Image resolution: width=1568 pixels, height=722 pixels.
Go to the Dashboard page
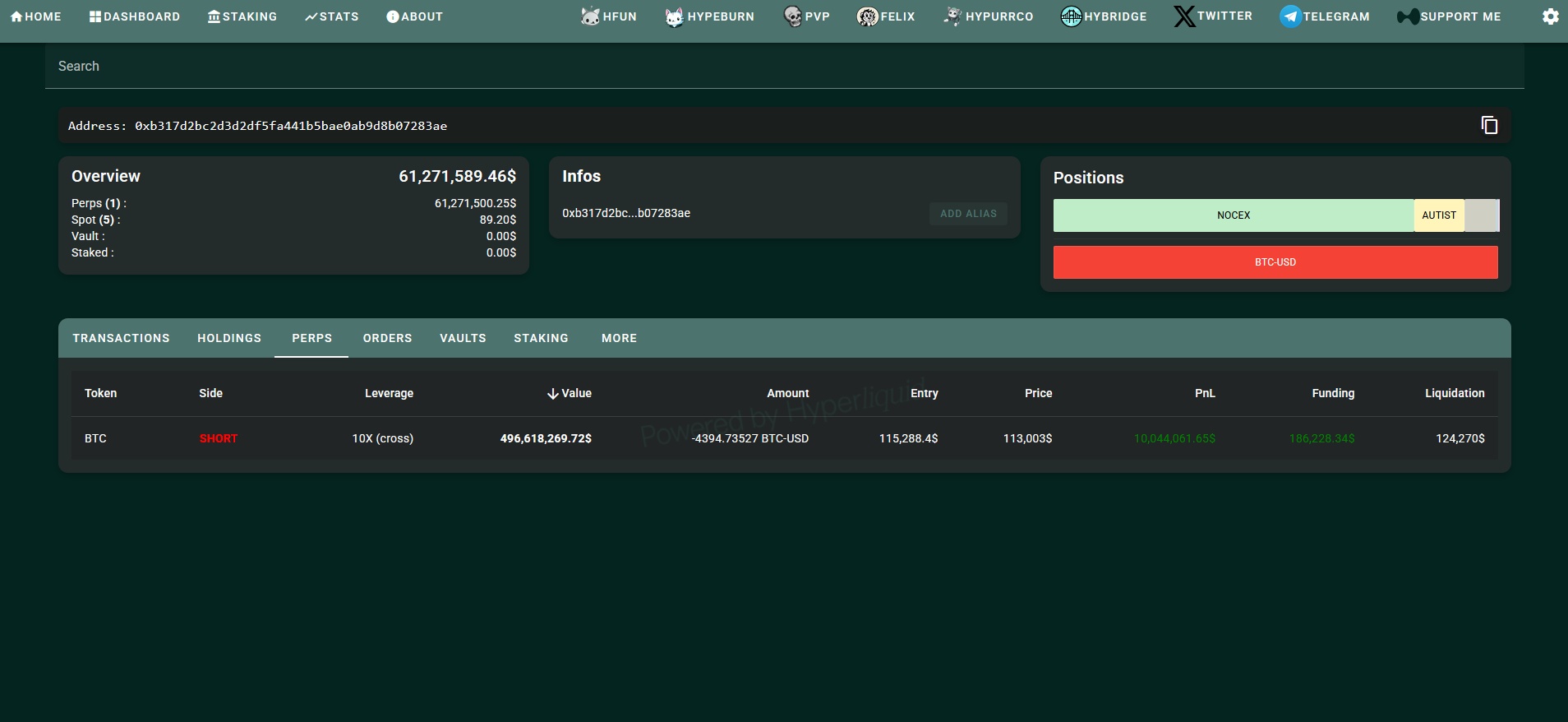(x=135, y=16)
